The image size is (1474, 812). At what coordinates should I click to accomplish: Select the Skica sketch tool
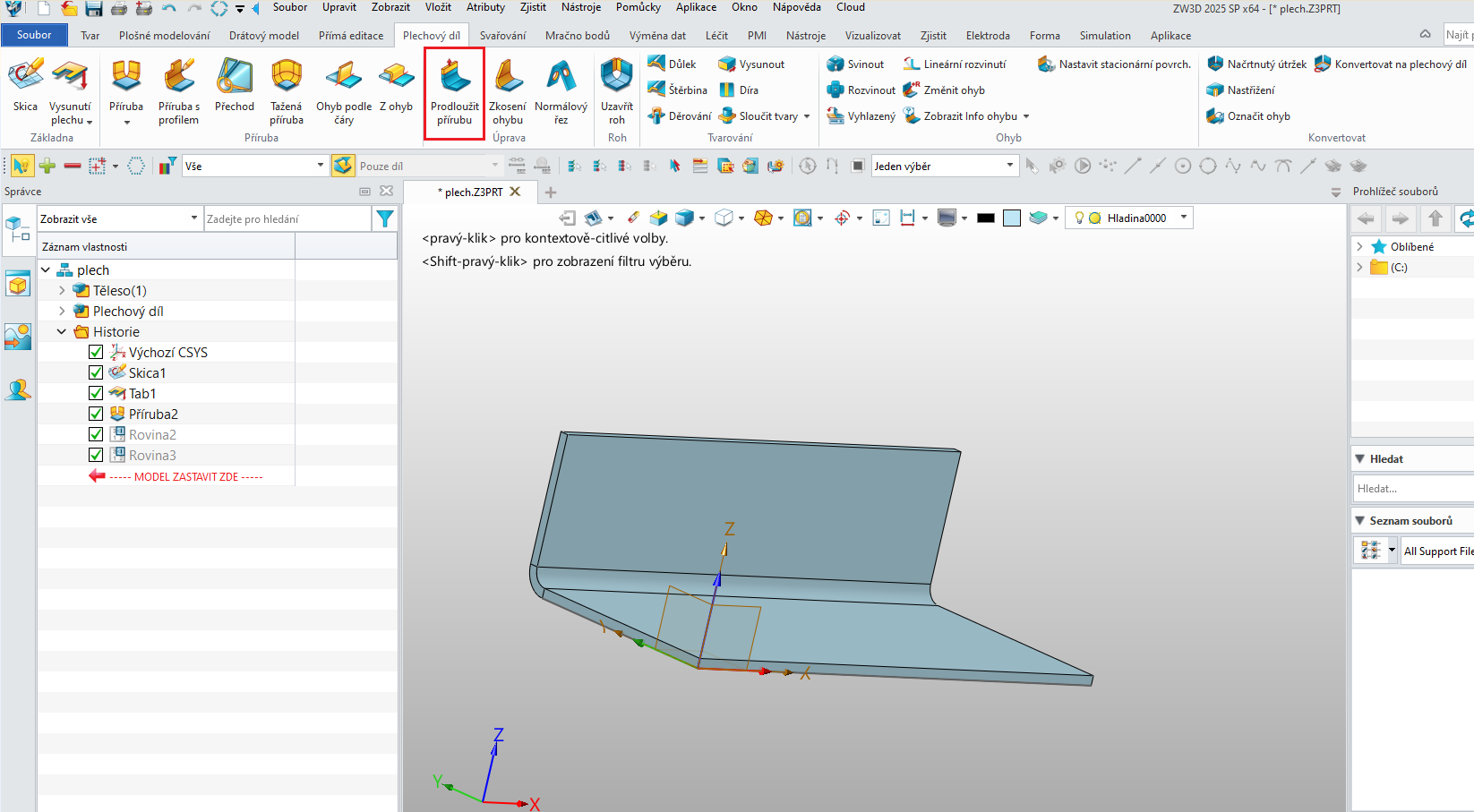point(25,86)
